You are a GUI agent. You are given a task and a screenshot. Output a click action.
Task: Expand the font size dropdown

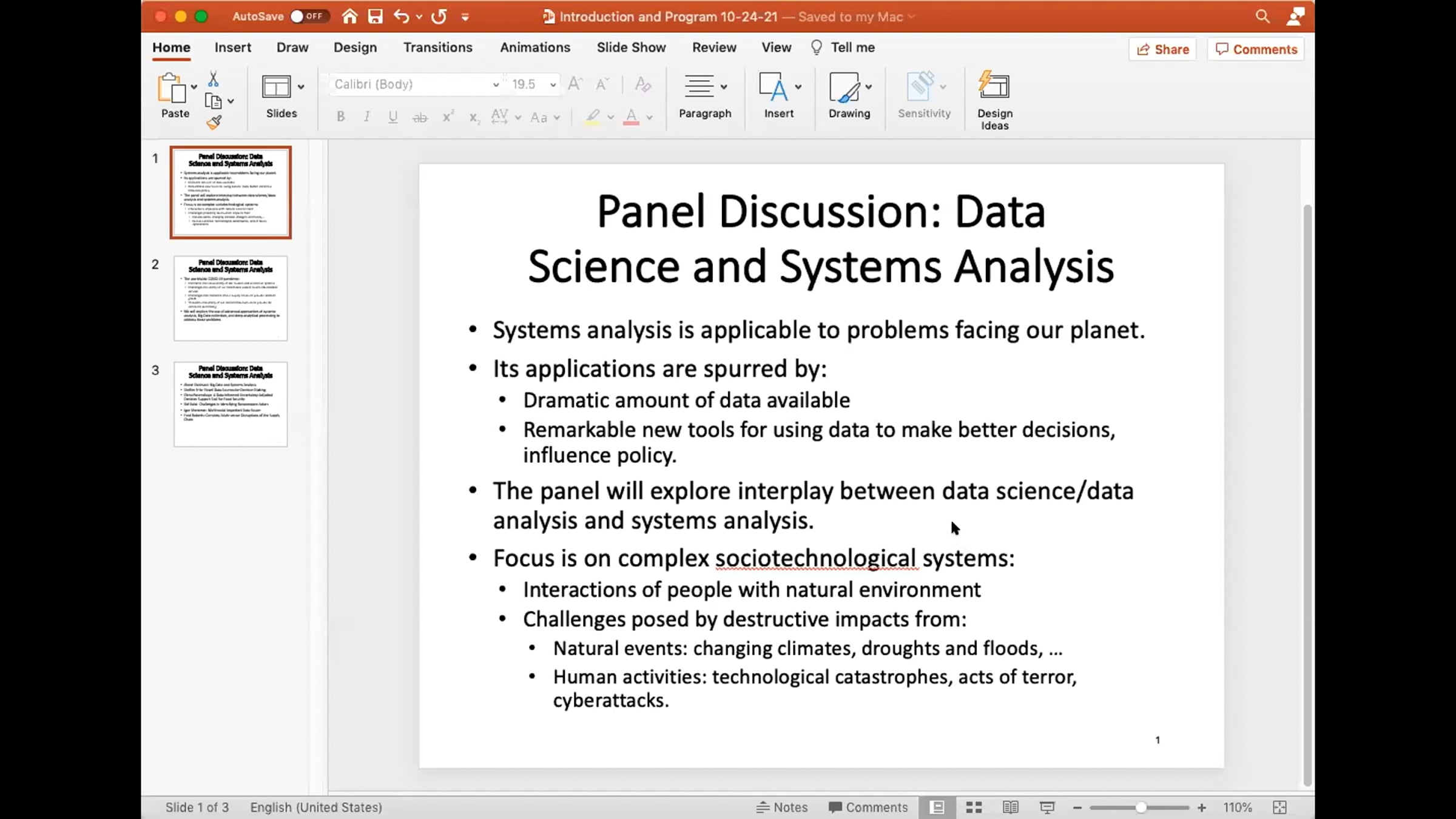point(553,84)
